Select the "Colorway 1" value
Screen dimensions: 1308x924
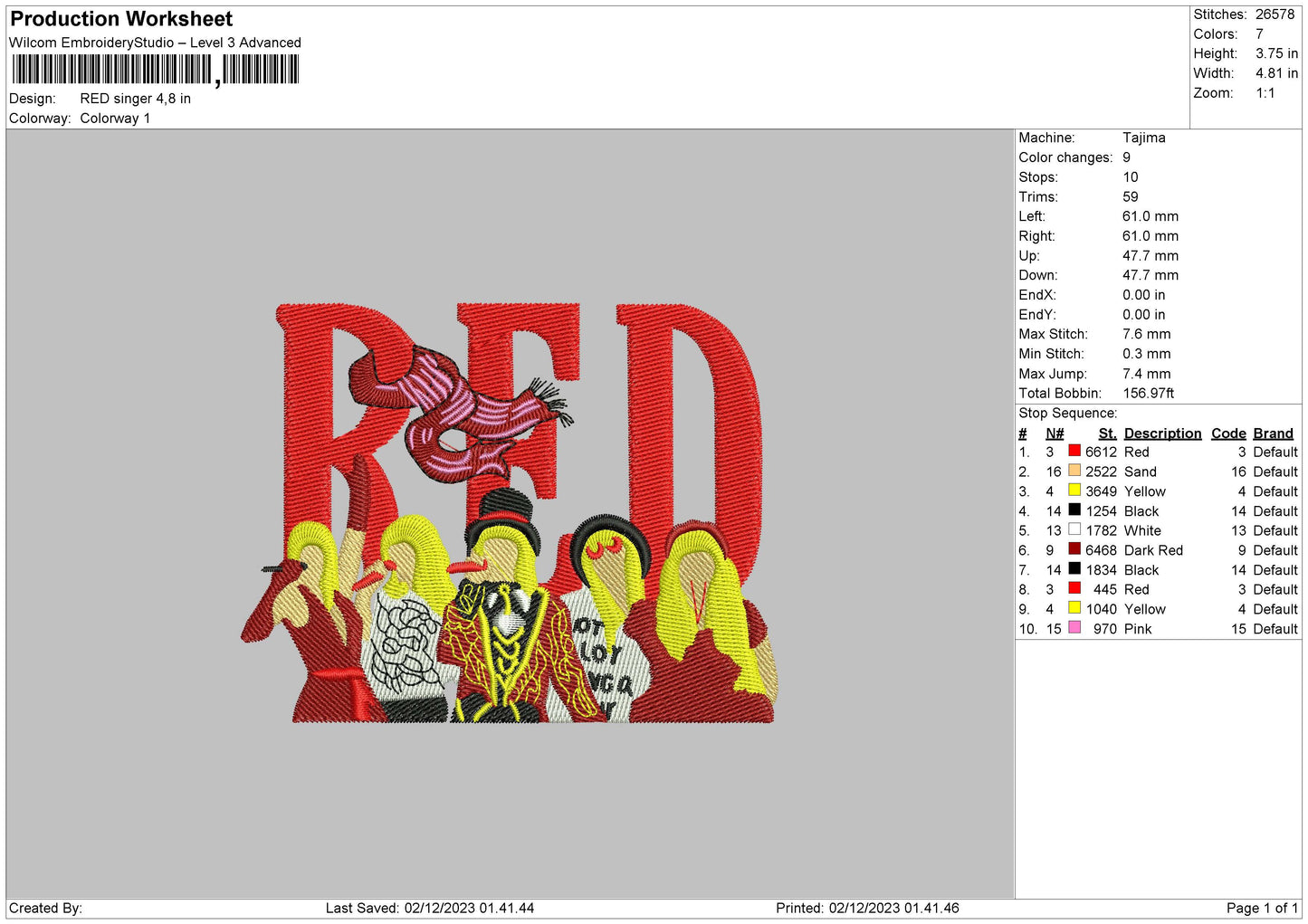pyautogui.click(x=116, y=119)
